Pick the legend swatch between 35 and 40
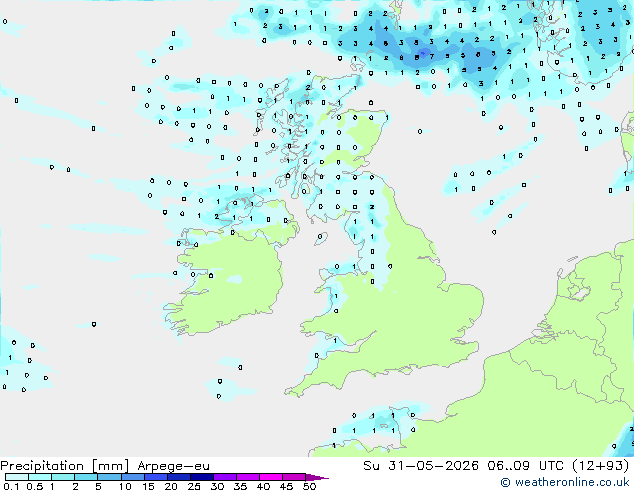634x490 pixels. [247, 477]
